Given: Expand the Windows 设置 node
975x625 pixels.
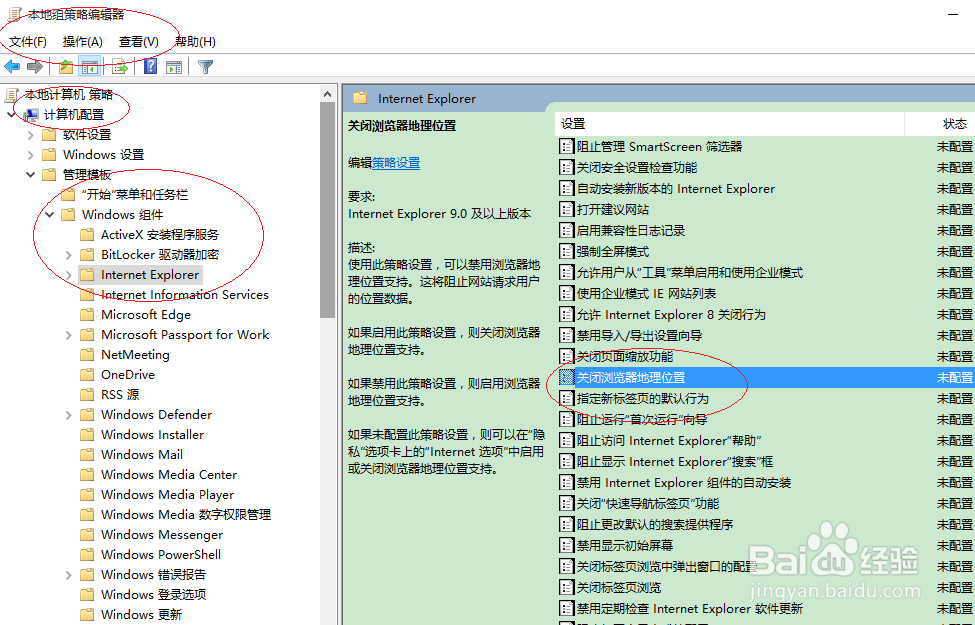Looking at the screenshot, I should coord(30,155).
